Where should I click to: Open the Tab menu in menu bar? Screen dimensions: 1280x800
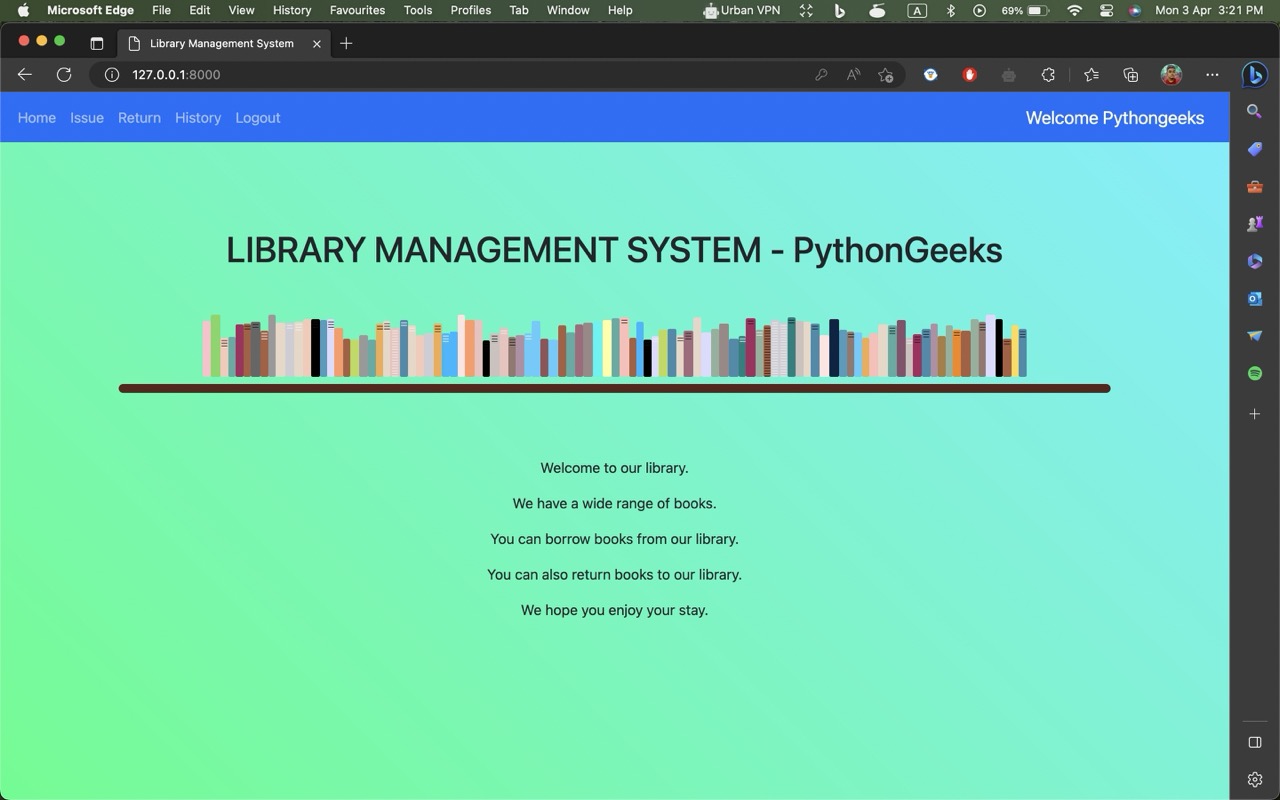point(519,10)
